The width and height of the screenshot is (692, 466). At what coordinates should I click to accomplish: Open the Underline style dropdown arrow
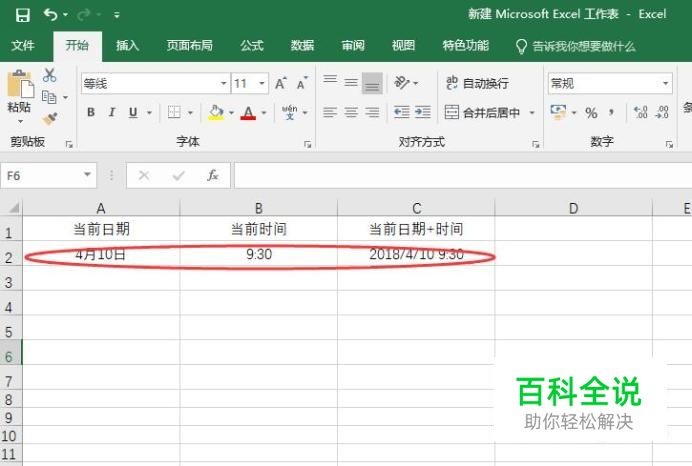tap(149, 113)
